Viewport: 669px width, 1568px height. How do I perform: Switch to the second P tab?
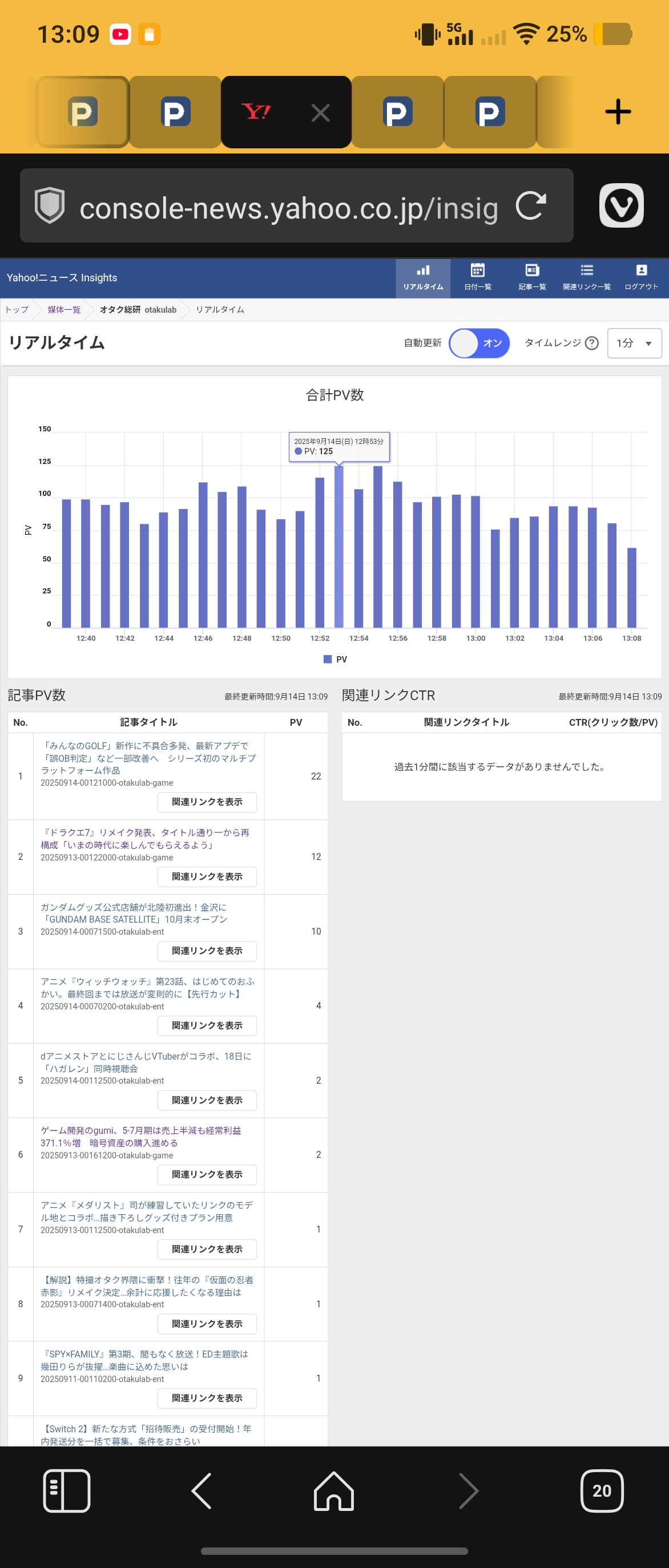(175, 112)
